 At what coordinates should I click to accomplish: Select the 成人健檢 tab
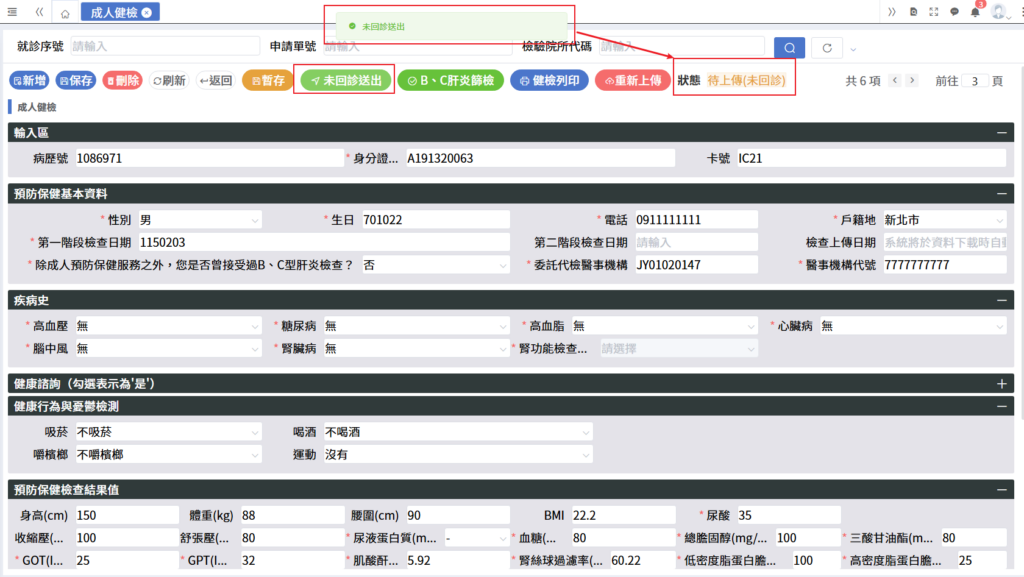point(108,12)
